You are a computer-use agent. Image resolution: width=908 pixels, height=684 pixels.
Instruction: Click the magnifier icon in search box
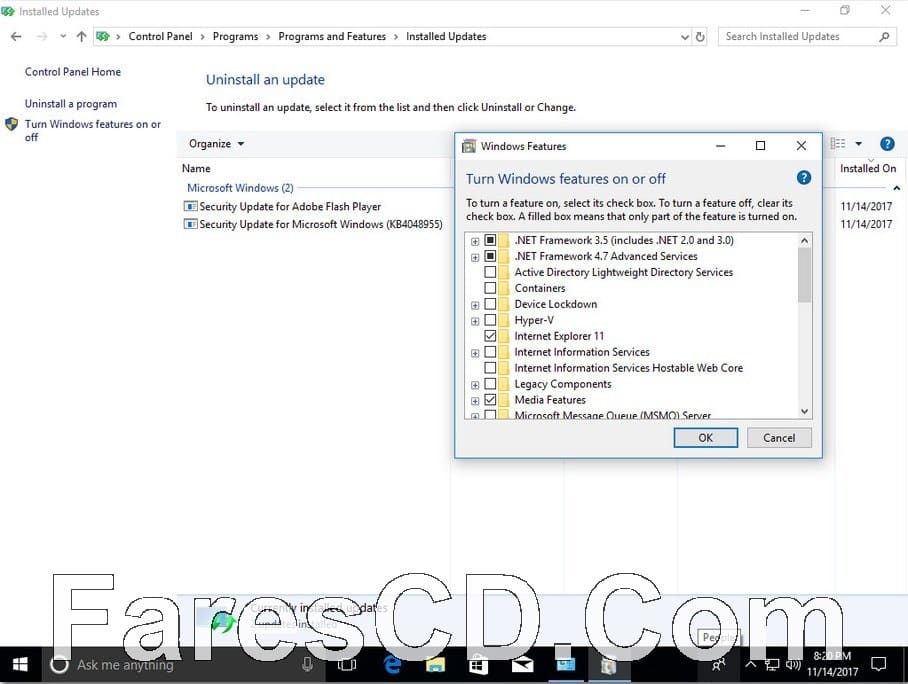(884, 36)
